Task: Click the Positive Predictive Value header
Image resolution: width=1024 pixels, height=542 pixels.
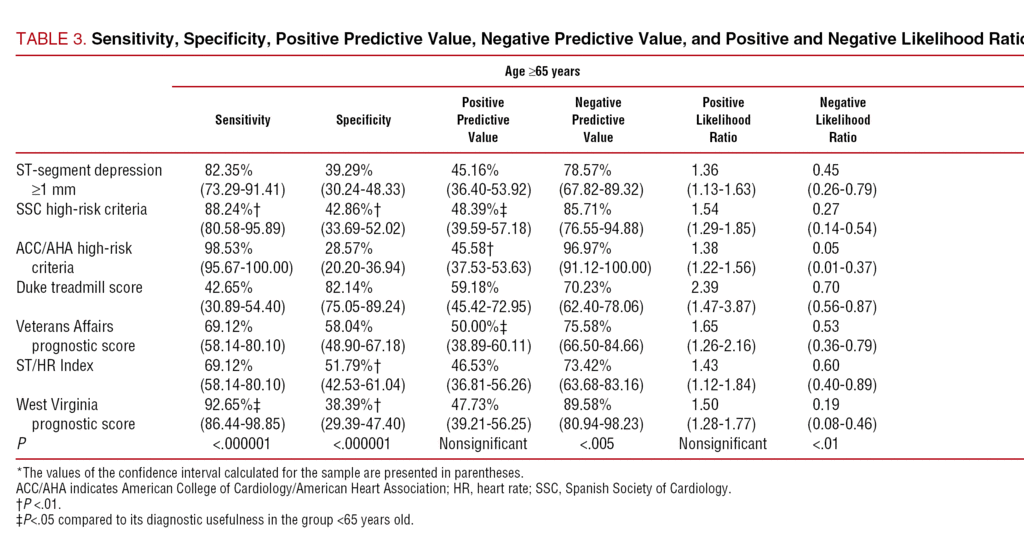Action: pos(483,120)
